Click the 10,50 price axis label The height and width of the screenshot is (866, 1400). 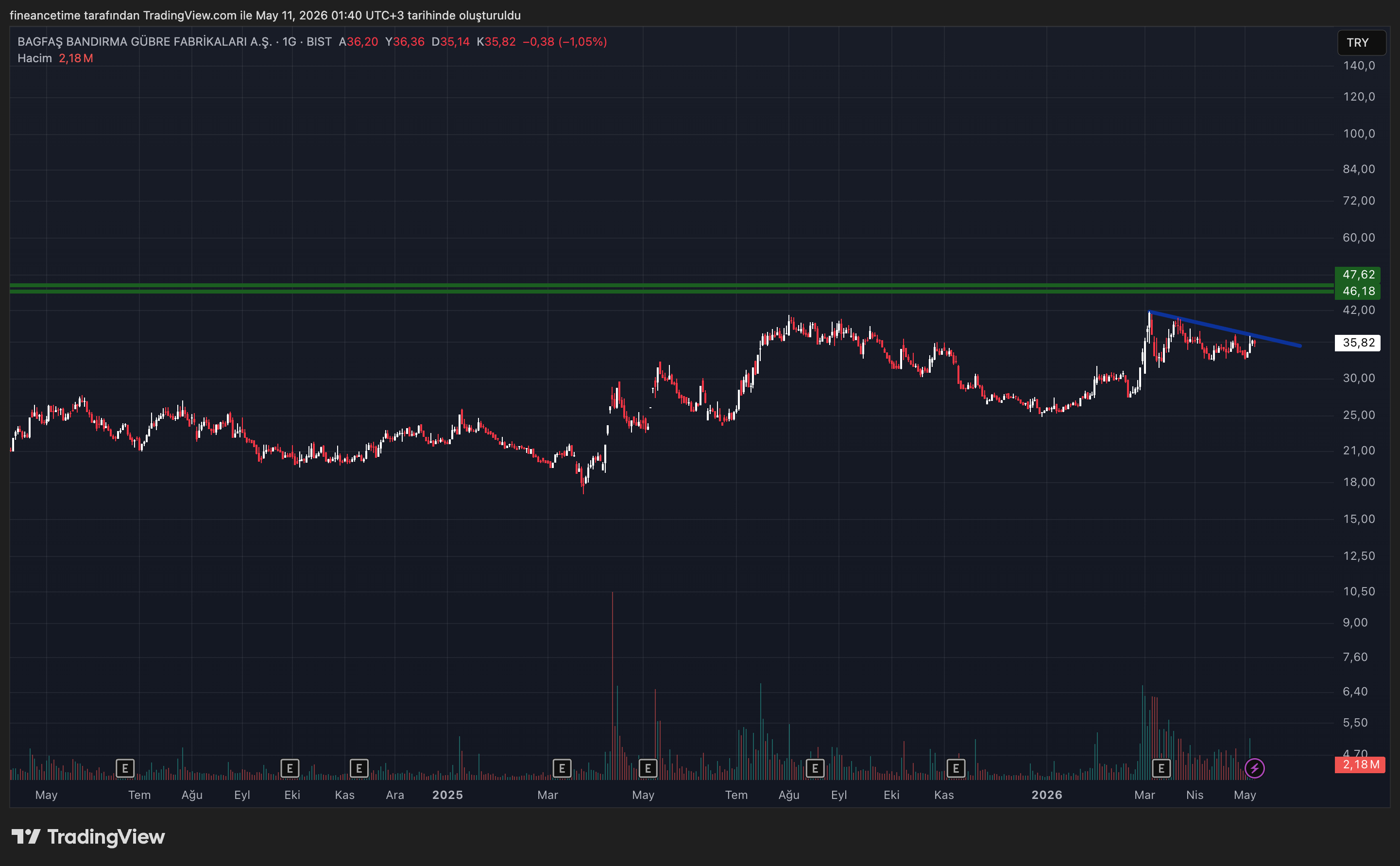(1359, 591)
